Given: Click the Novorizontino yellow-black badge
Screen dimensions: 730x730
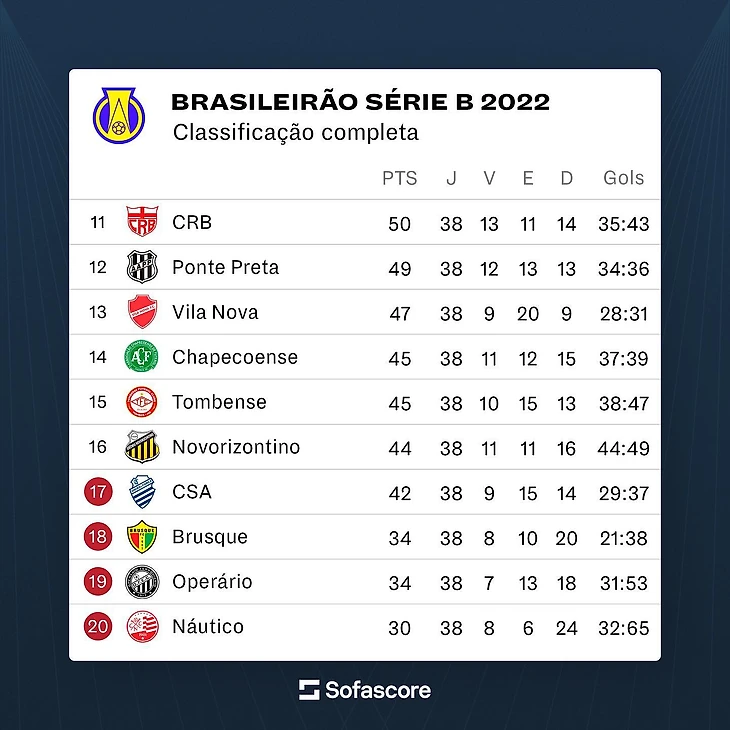Looking at the screenshot, I should point(141,447).
